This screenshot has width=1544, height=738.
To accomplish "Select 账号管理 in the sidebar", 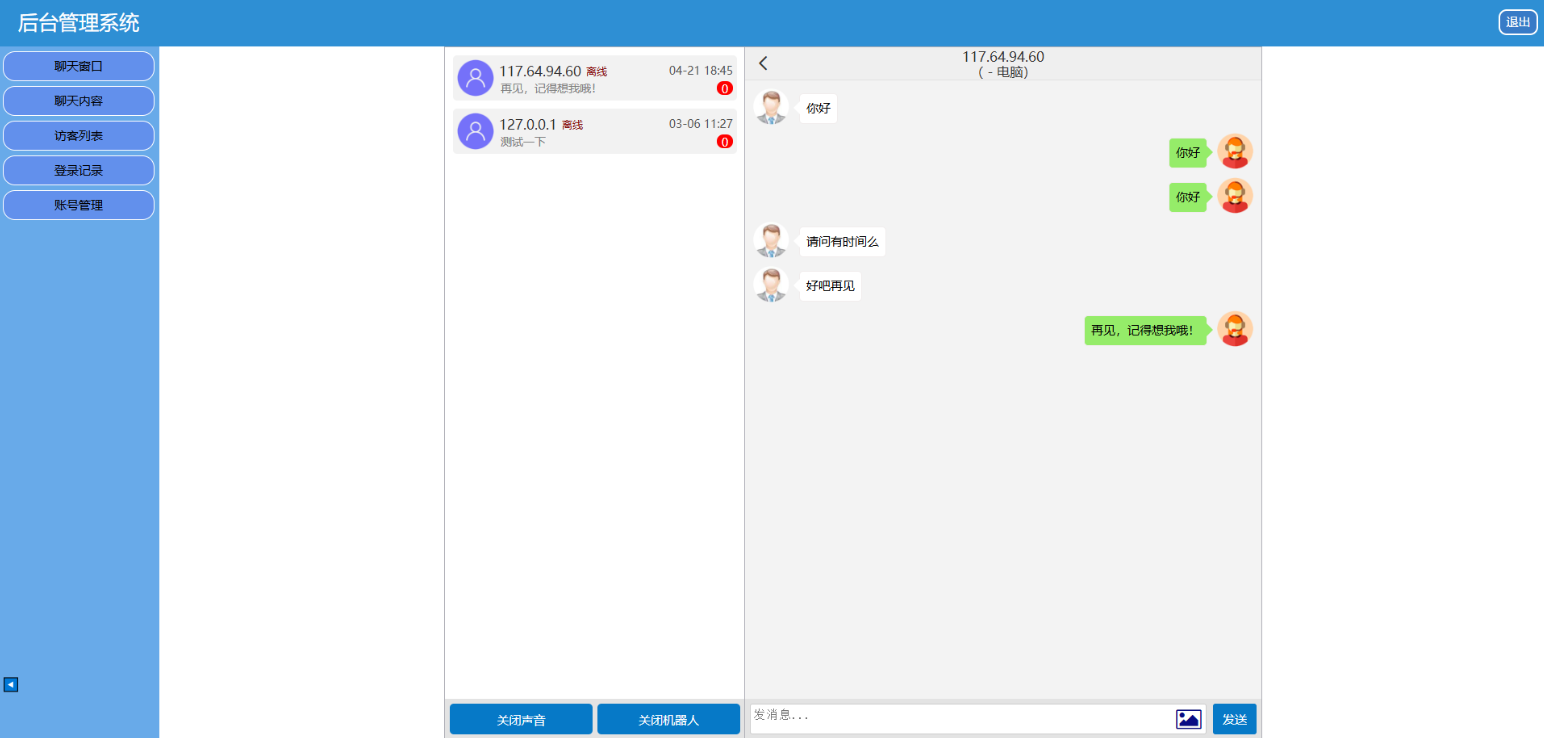I will (79, 205).
